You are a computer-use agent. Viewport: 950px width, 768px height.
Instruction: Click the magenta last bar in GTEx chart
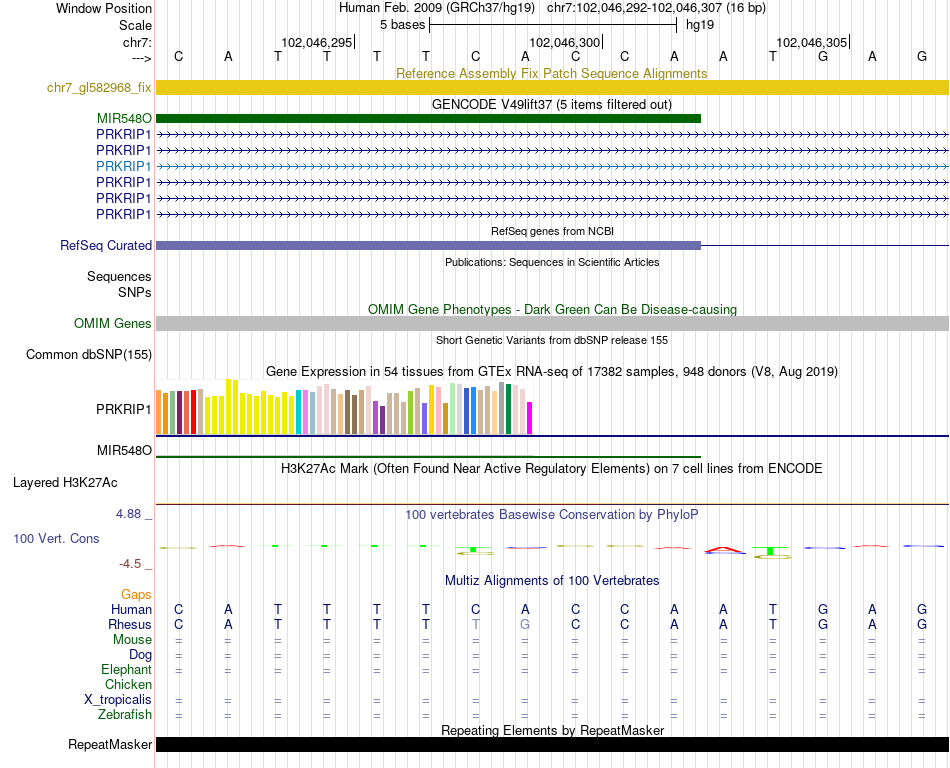pos(529,418)
